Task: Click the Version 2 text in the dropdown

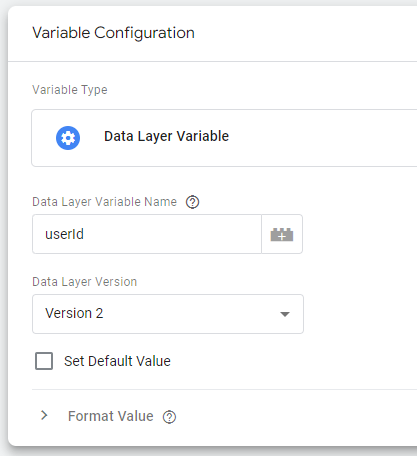Action: point(74,313)
